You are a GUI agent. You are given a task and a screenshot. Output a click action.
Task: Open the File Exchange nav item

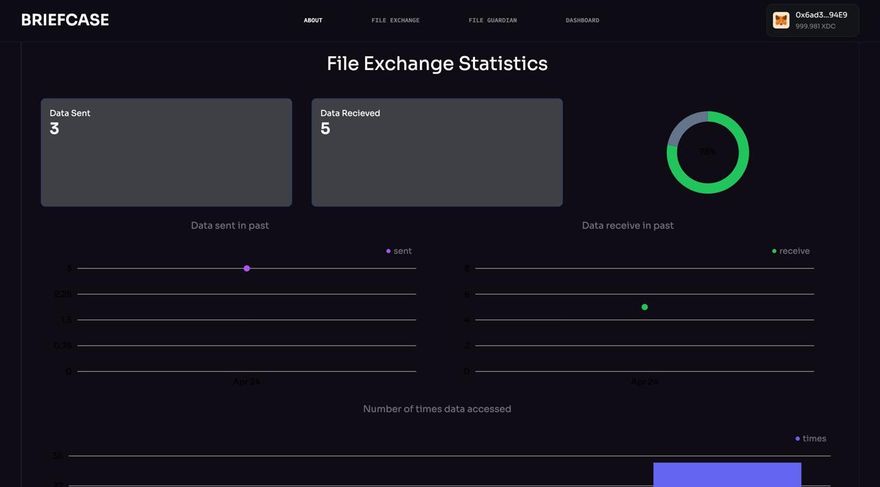click(396, 20)
